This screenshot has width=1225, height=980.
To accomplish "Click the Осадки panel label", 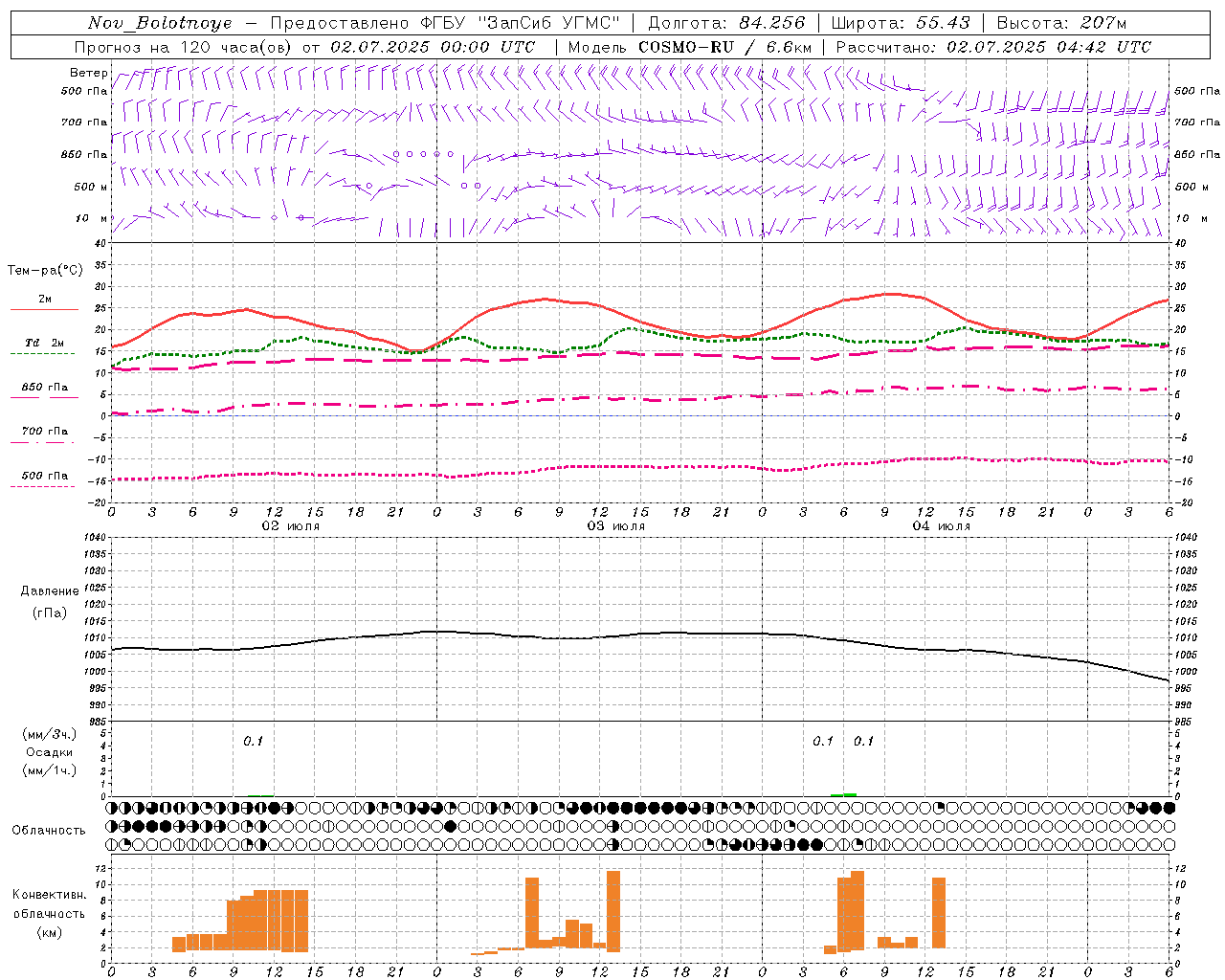I will [50, 752].
